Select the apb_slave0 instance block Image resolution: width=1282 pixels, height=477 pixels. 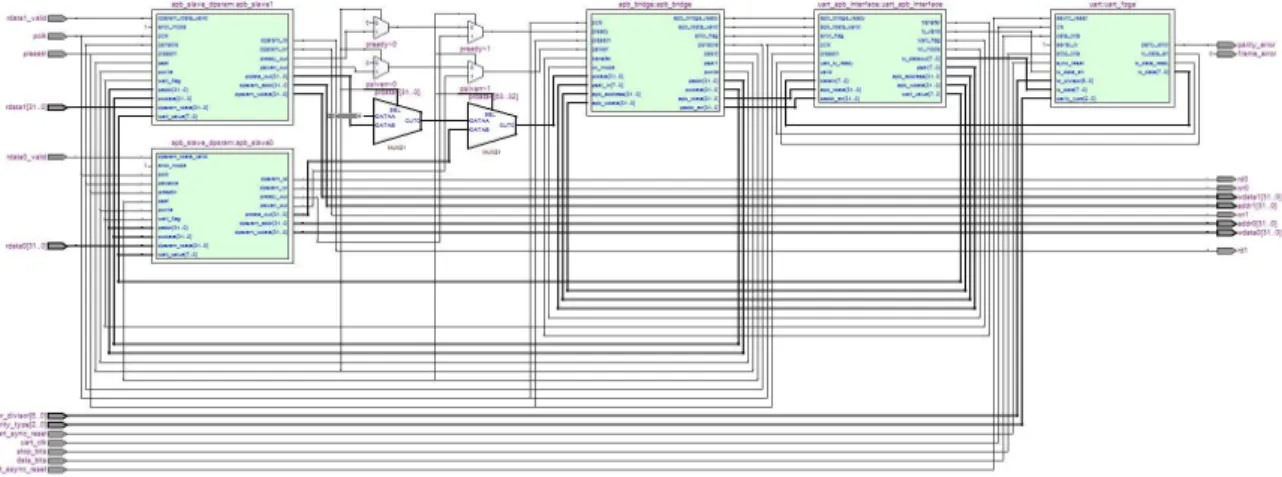pyautogui.click(x=221, y=206)
